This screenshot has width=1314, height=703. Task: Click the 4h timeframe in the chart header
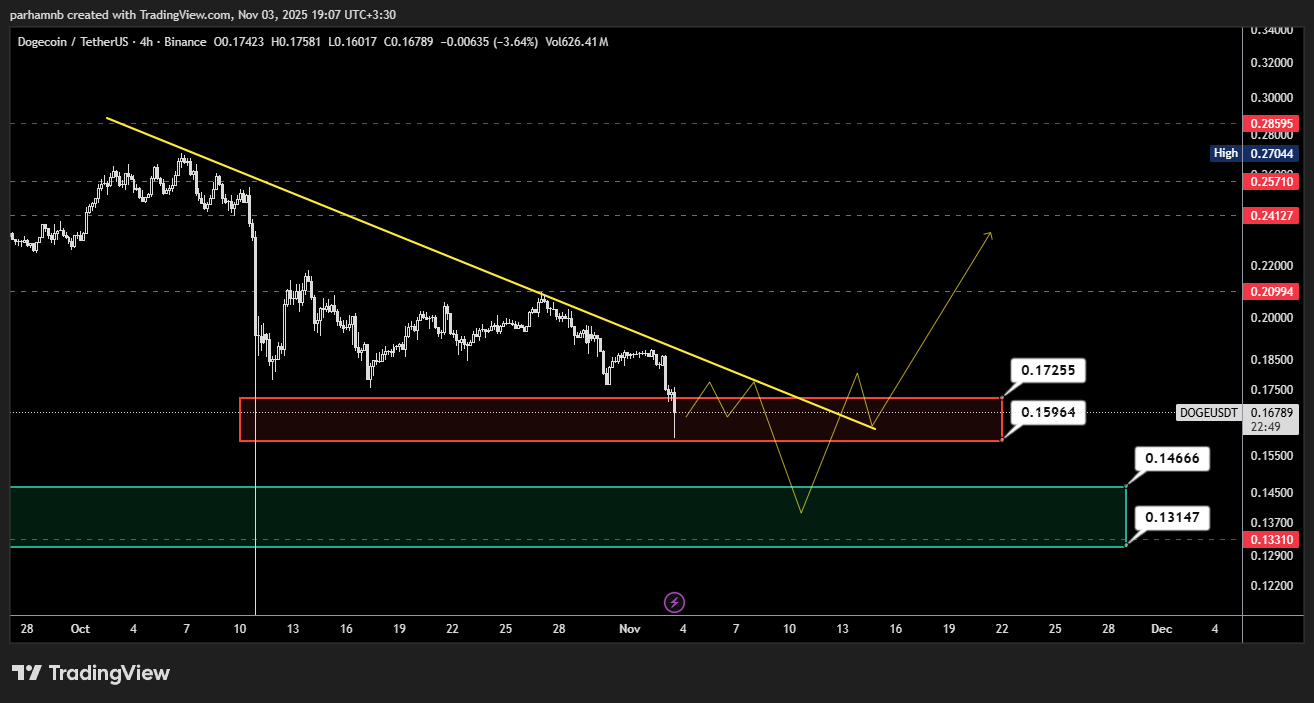pos(148,42)
